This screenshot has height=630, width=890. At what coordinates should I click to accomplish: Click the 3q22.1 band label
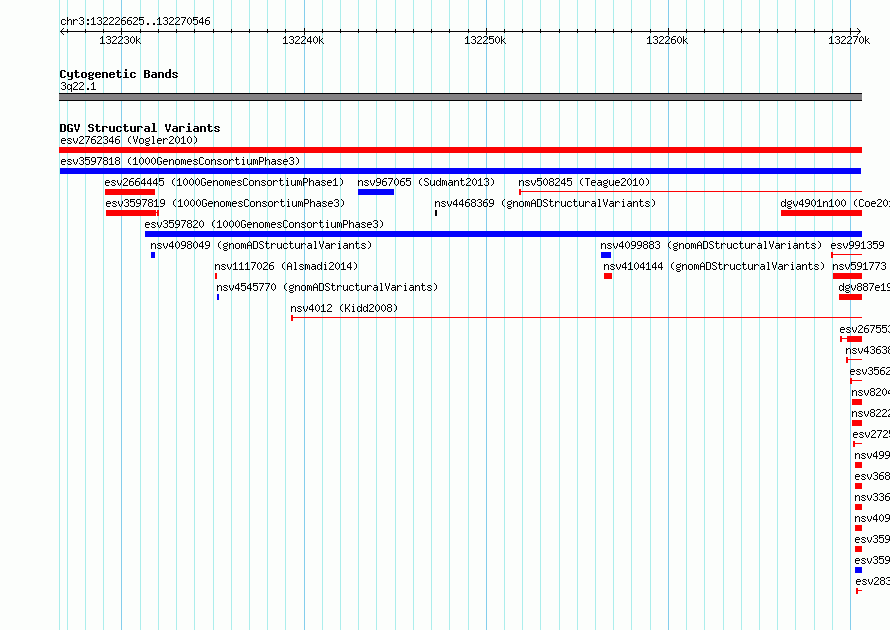click(x=78, y=86)
